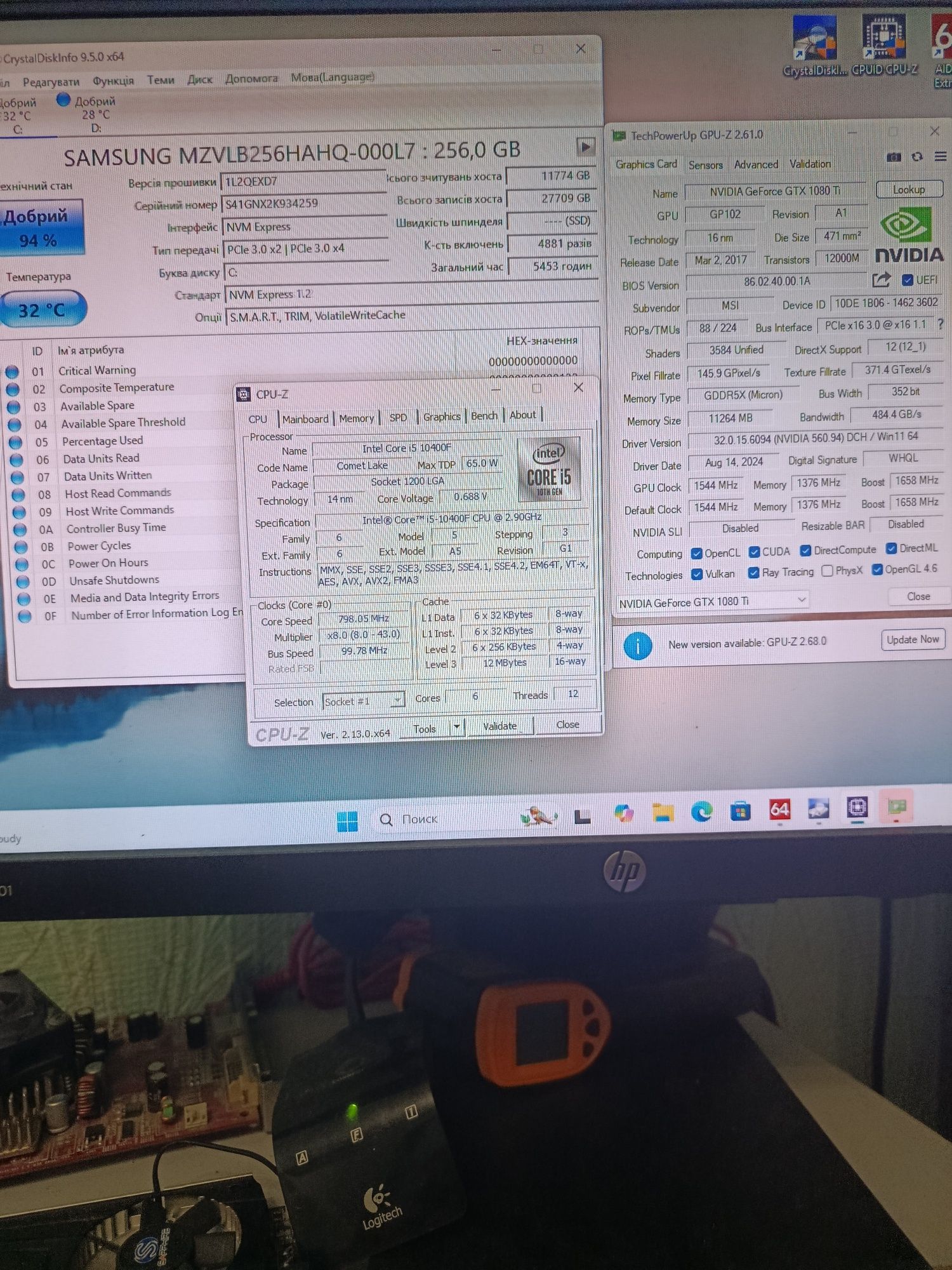952x1270 pixels.
Task: Click Lookup button in GPU-Z
Action: (x=909, y=189)
